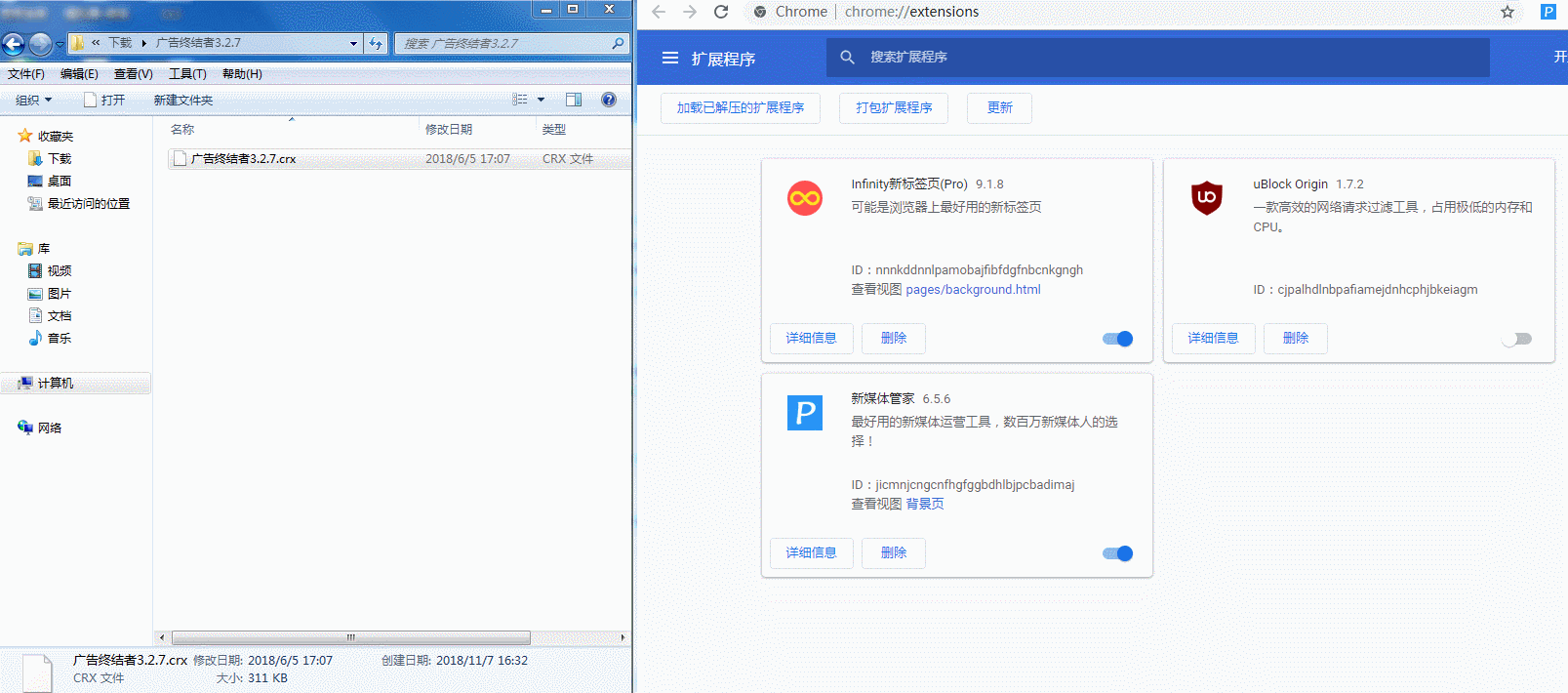Reload the chrome://extensions page

point(721,12)
